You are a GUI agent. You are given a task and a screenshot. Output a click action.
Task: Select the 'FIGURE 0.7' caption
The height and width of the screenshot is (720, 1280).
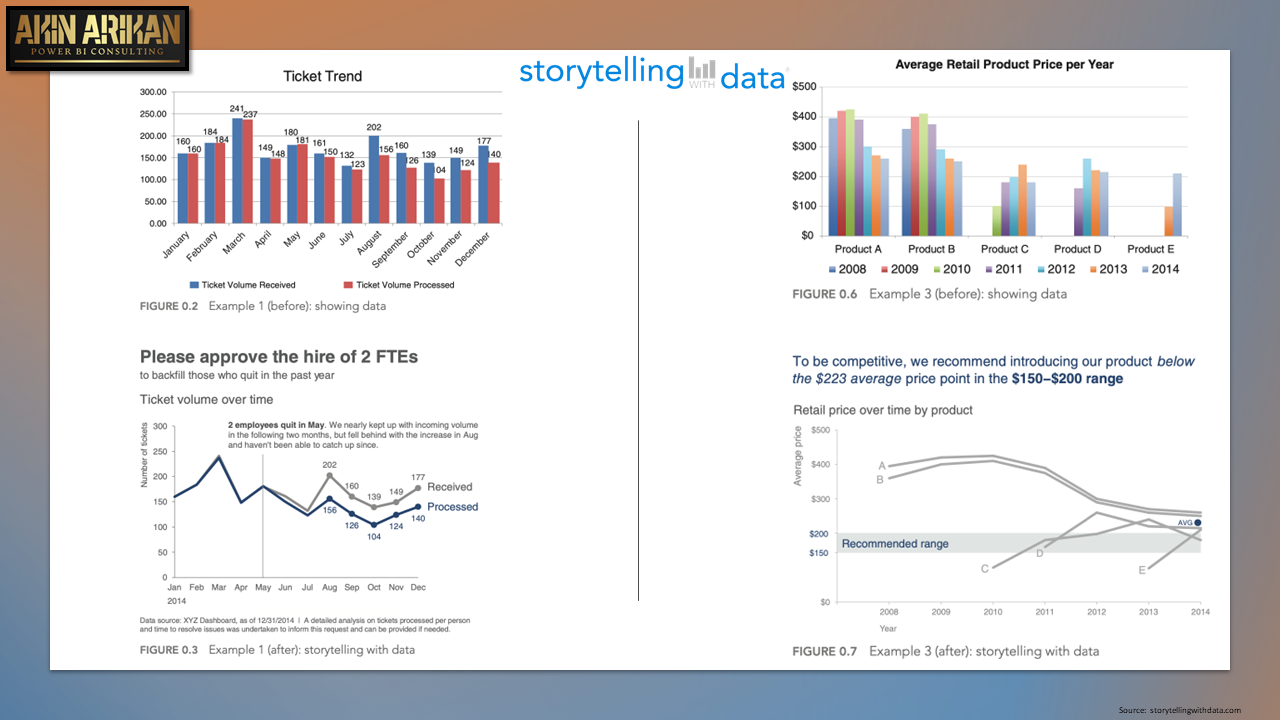click(946, 651)
